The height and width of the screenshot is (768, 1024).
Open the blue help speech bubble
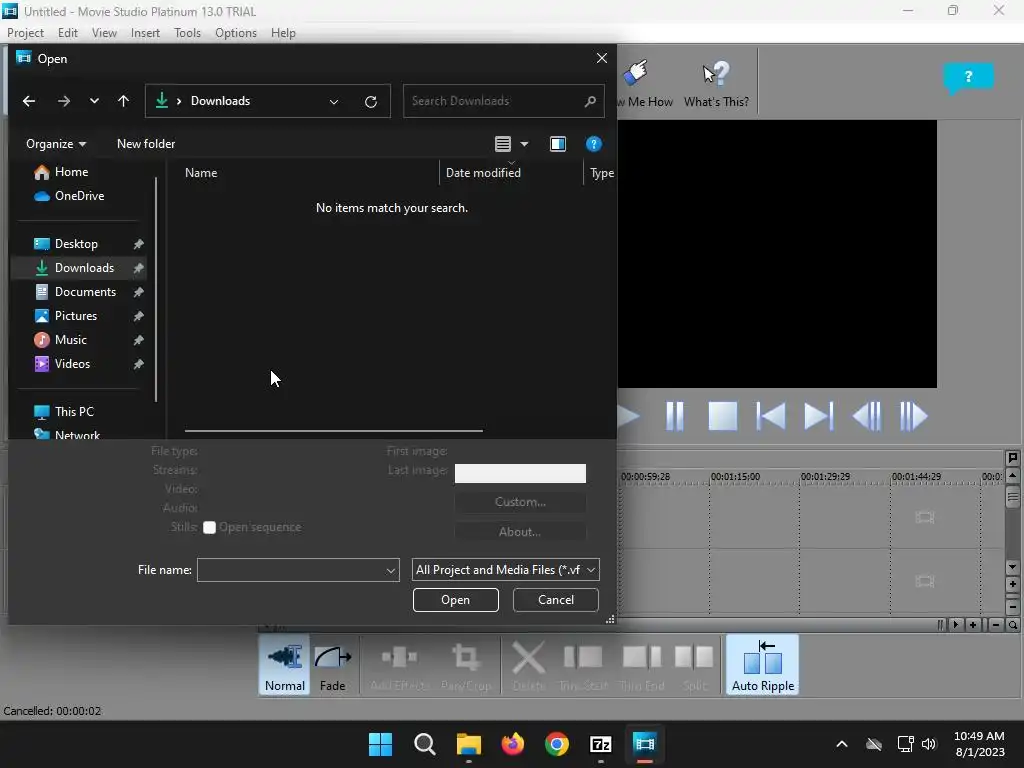coord(968,78)
